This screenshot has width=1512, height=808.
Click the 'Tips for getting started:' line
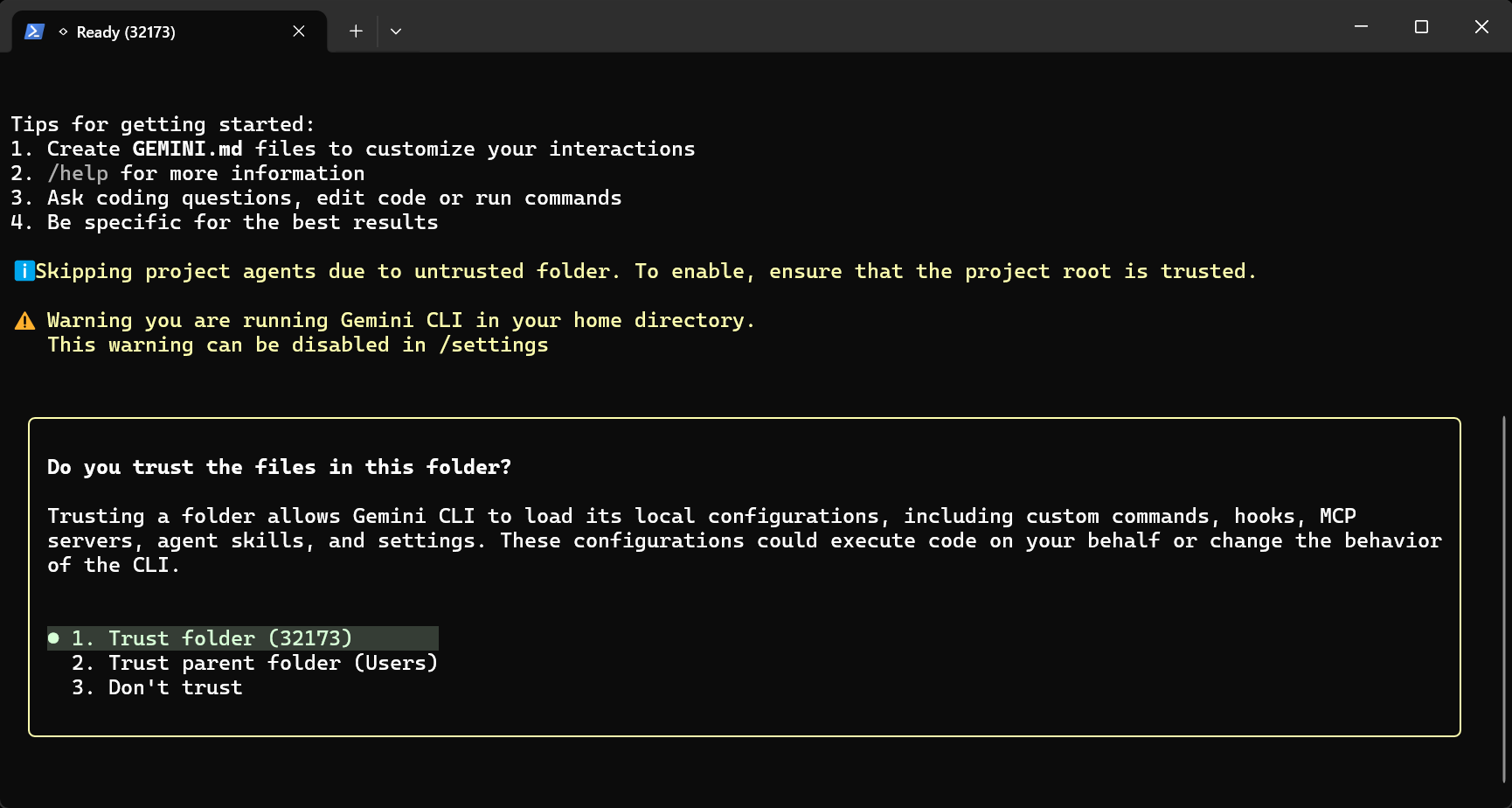click(163, 124)
